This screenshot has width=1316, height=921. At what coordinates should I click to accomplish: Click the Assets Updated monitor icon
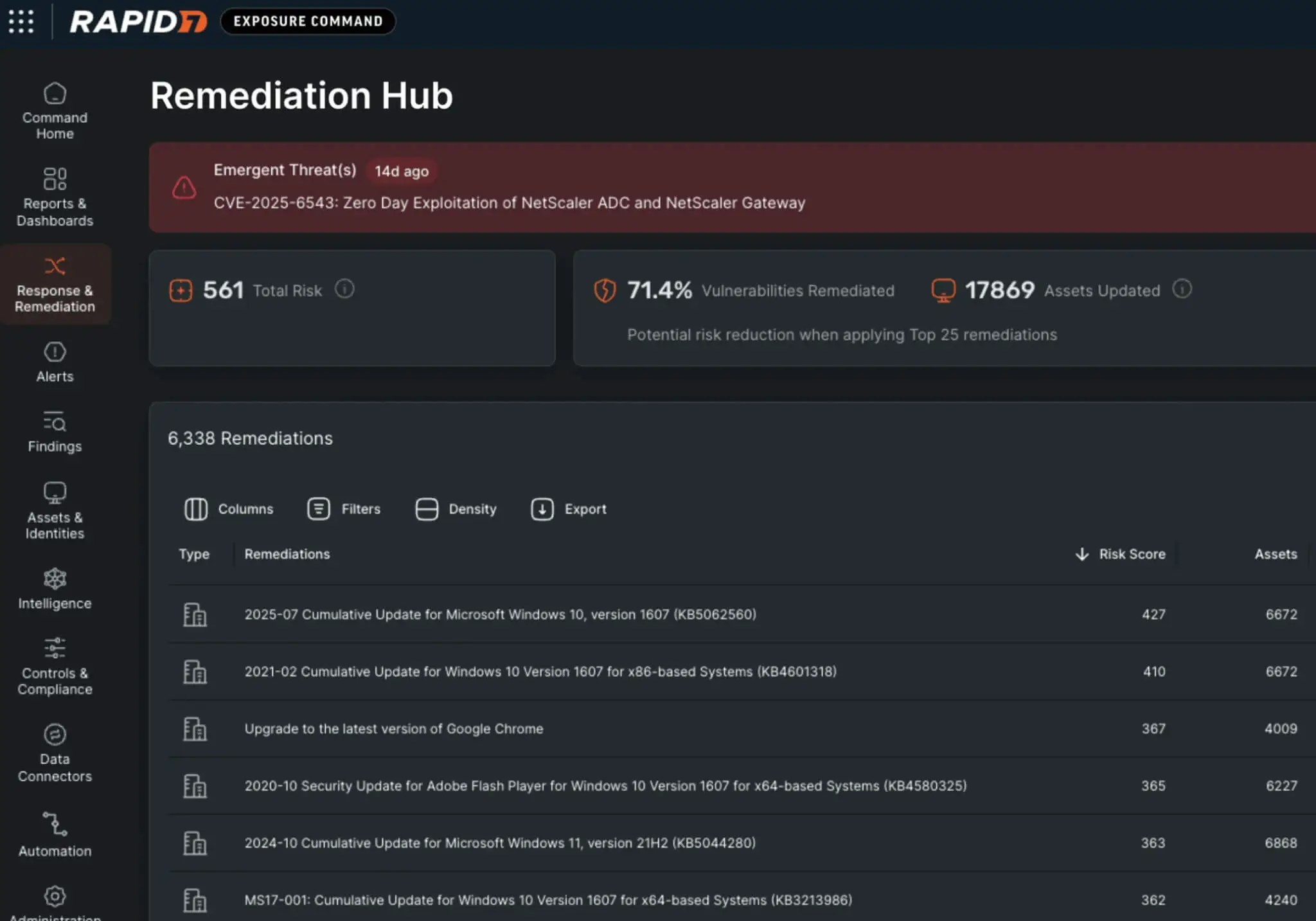[x=943, y=291]
